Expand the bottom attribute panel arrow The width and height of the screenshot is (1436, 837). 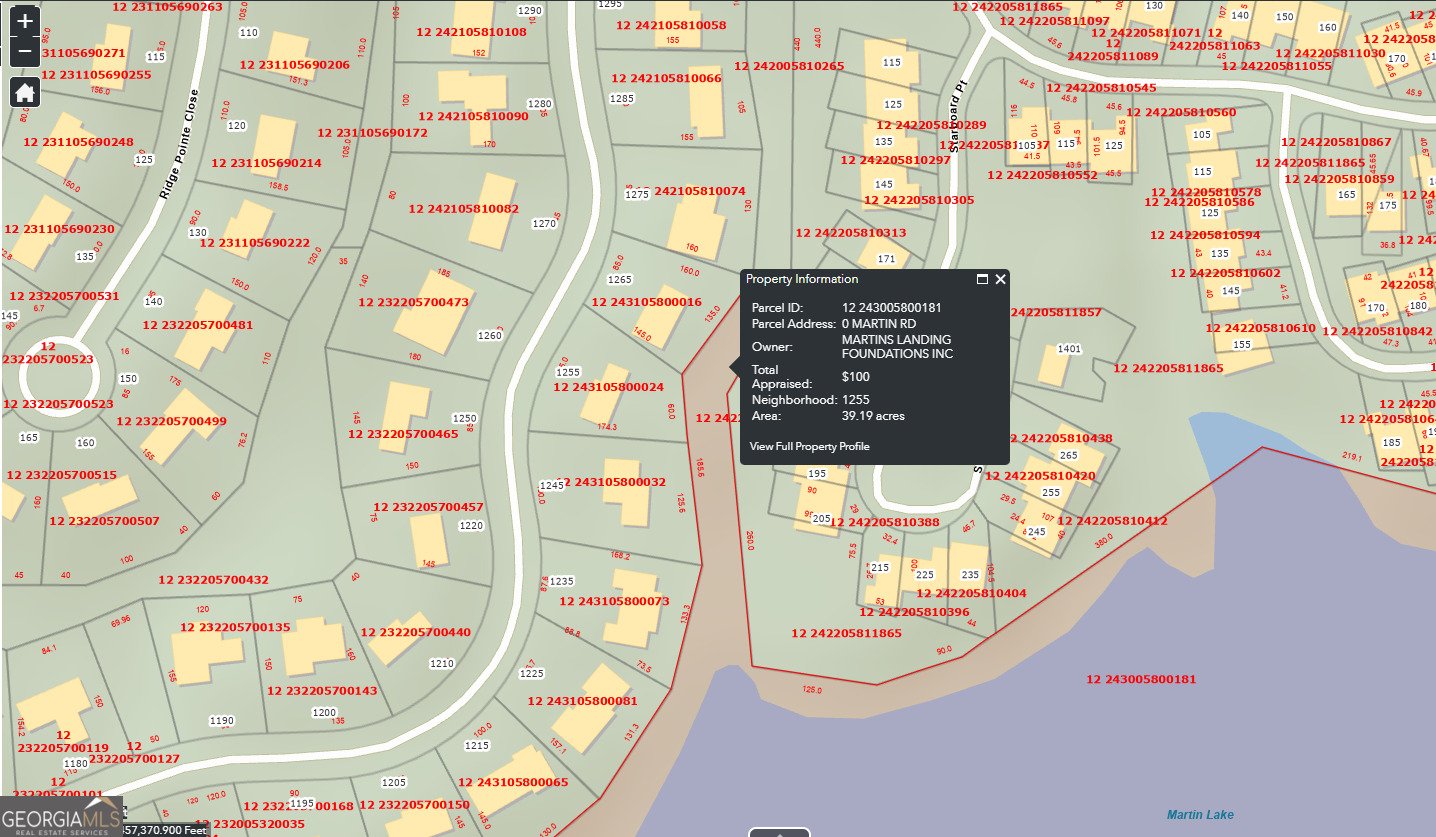779,832
